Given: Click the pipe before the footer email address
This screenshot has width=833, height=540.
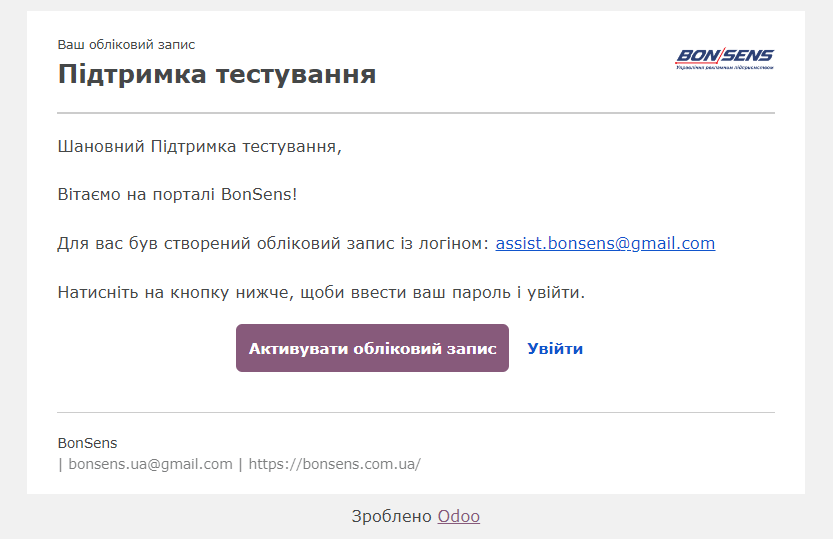Looking at the screenshot, I should [60, 464].
